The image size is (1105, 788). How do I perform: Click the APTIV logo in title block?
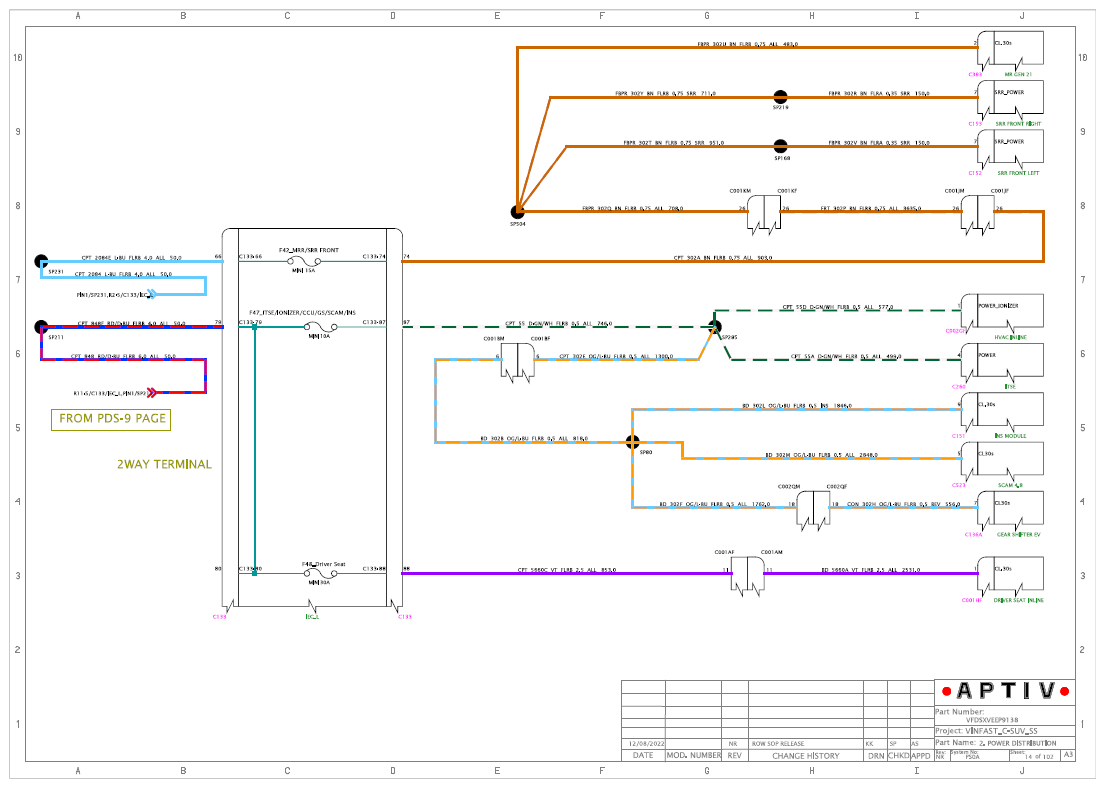click(1006, 691)
